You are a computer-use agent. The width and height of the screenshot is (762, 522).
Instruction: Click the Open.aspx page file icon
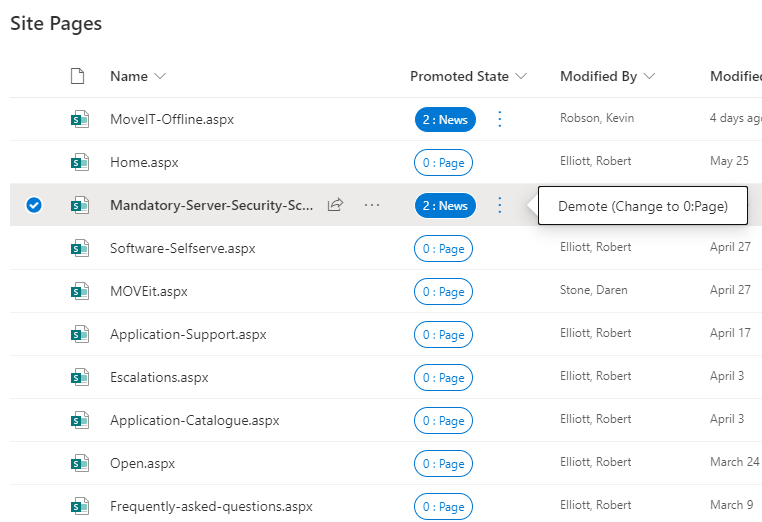pyautogui.click(x=79, y=463)
